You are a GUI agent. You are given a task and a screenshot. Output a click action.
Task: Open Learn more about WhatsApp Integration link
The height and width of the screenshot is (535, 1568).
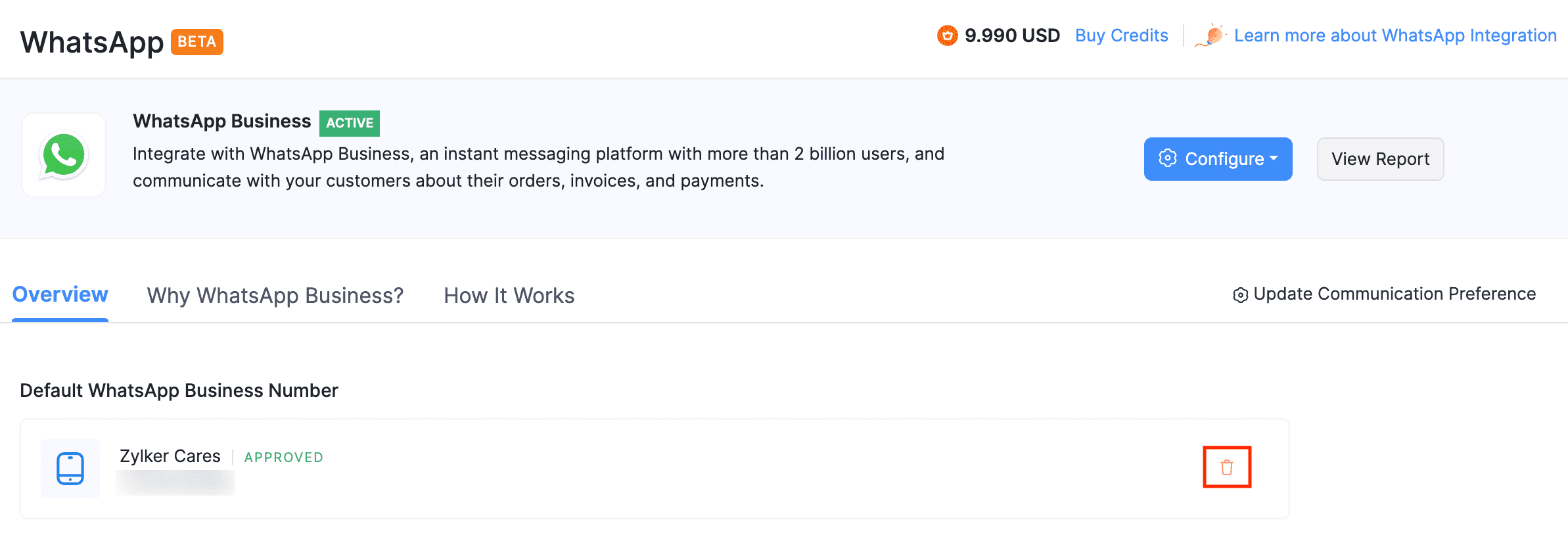1395,35
